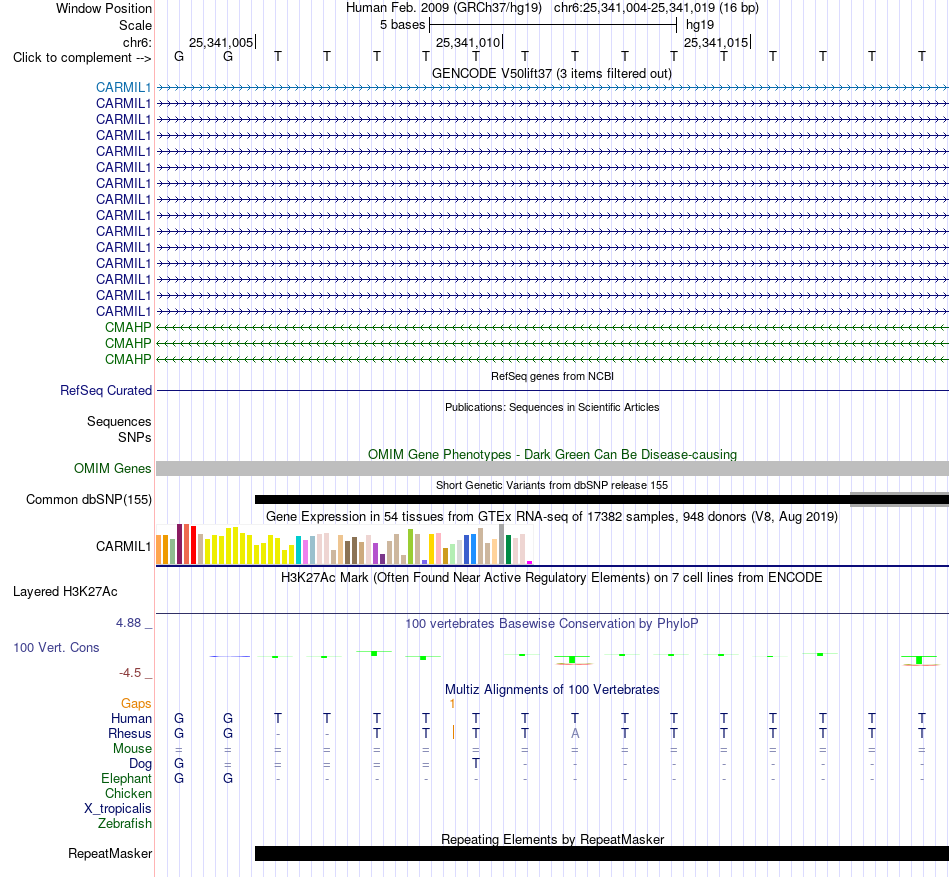Click the Rhesus species label
The height and width of the screenshot is (877, 950).
129,733
